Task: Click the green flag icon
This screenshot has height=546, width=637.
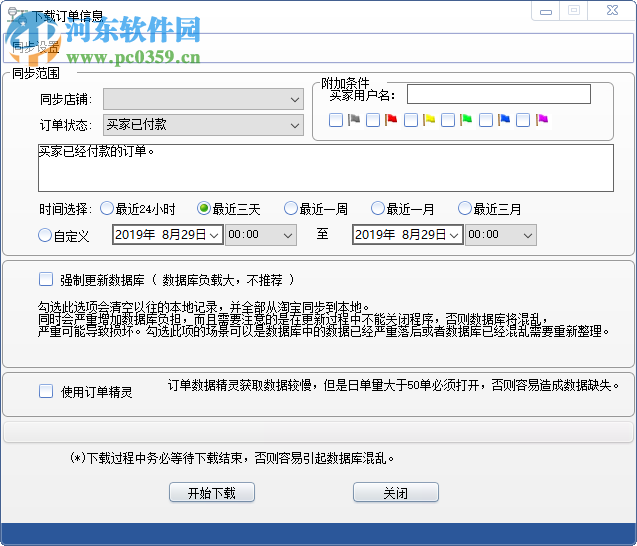Action: pos(466,119)
